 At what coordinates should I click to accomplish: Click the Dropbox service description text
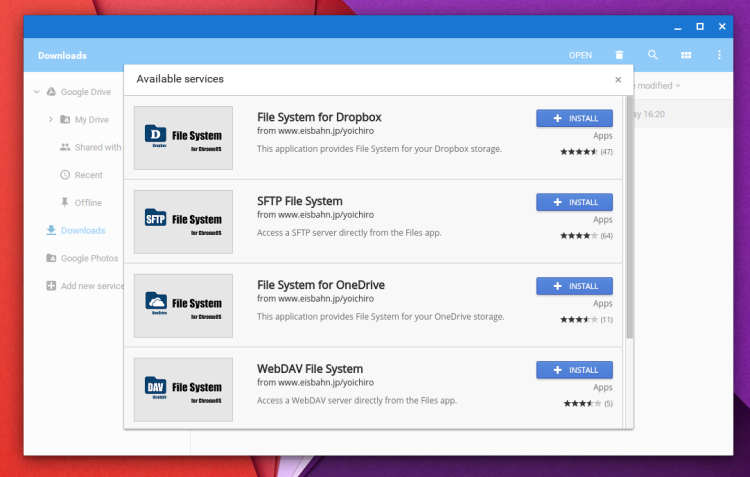[379, 149]
